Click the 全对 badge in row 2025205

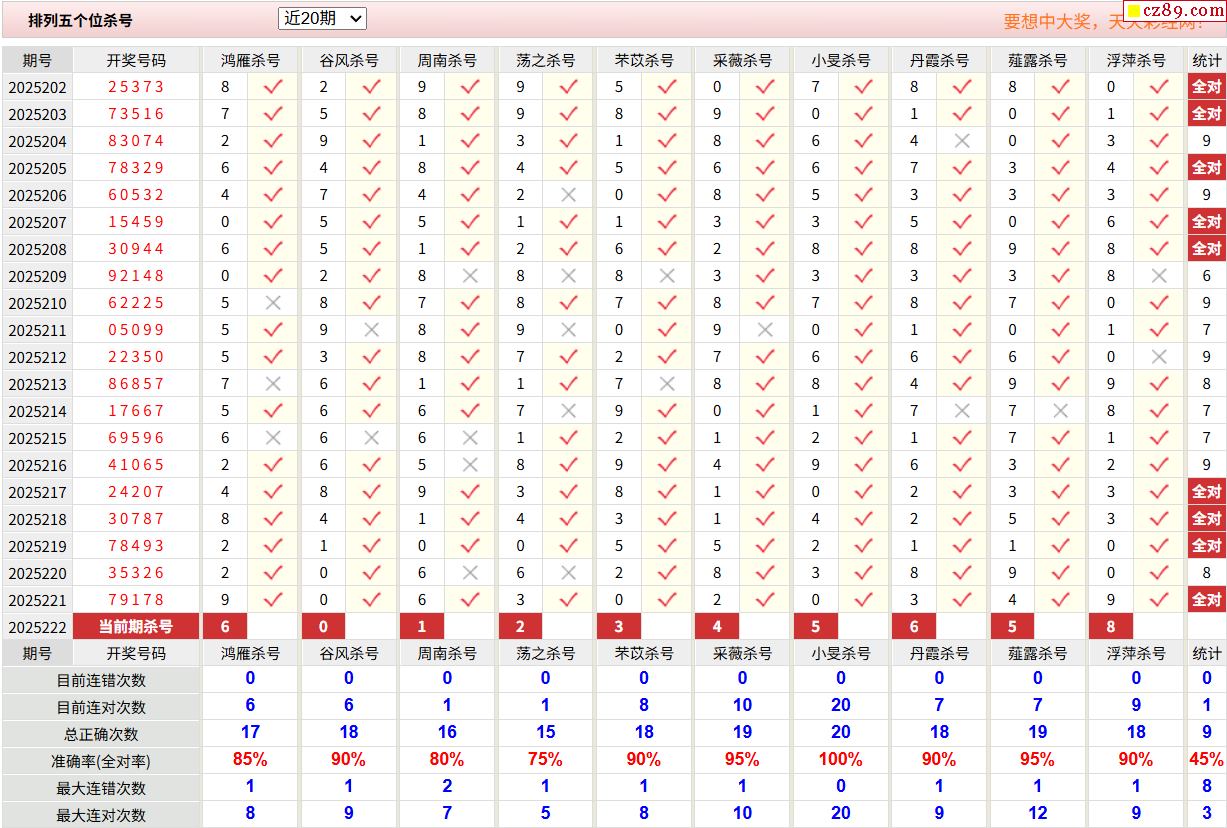[1207, 168]
